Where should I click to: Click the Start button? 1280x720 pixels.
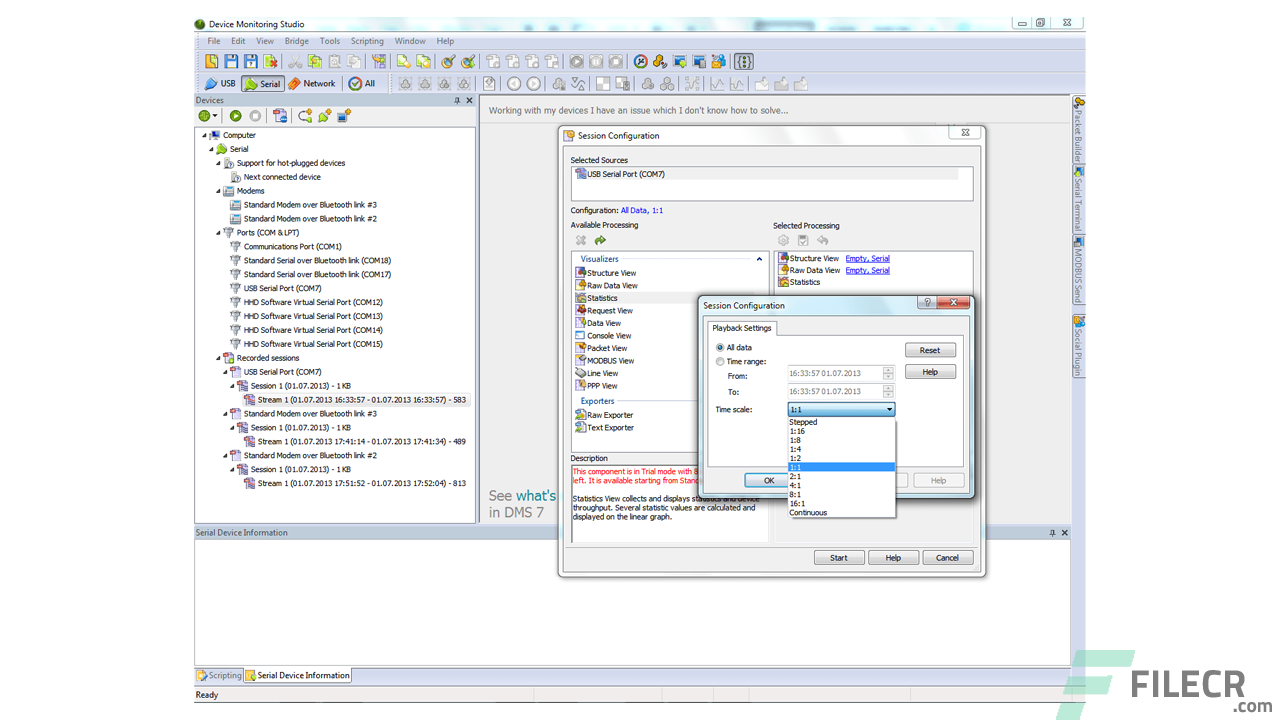coord(839,558)
